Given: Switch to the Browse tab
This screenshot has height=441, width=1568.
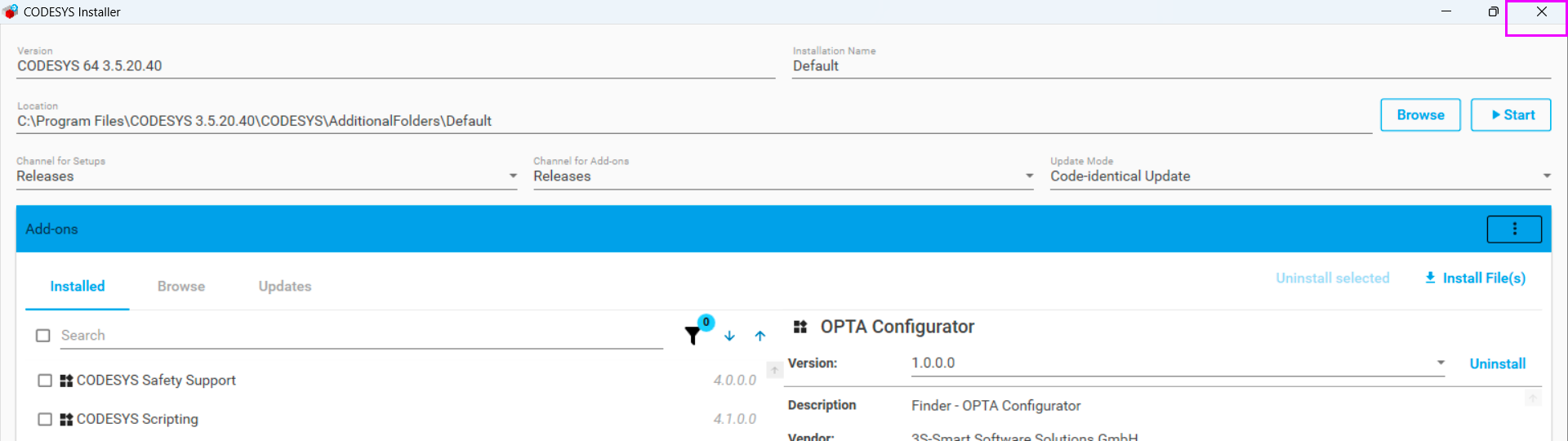Looking at the screenshot, I should pyautogui.click(x=181, y=287).
